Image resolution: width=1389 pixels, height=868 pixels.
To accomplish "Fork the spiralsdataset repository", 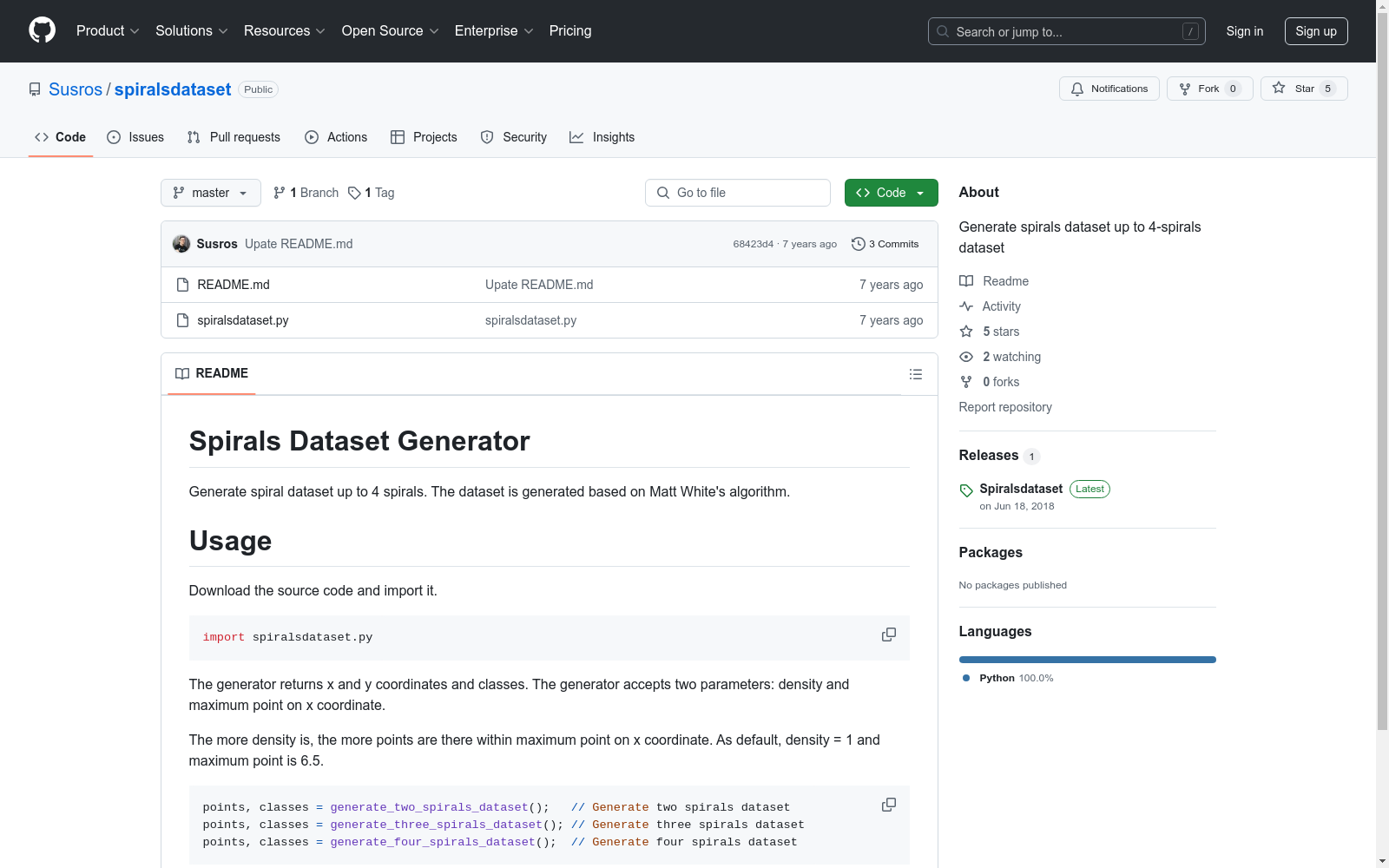I will (1210, 89).
